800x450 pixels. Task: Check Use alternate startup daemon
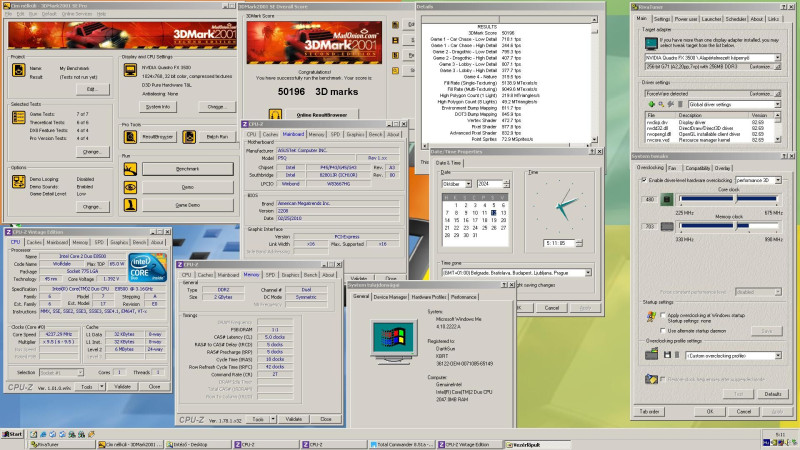click(x=663, y=331)
